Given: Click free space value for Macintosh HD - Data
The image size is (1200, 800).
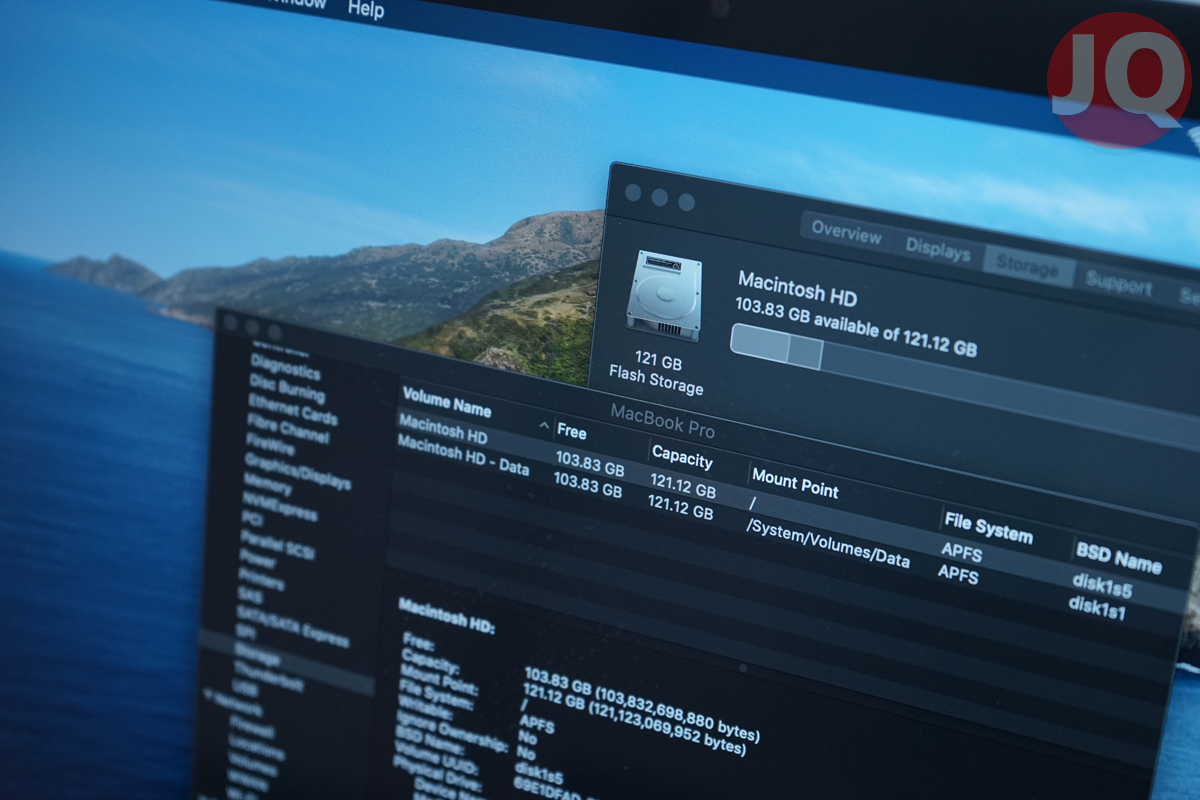Looking at the screenshot, I should [588, 486].
